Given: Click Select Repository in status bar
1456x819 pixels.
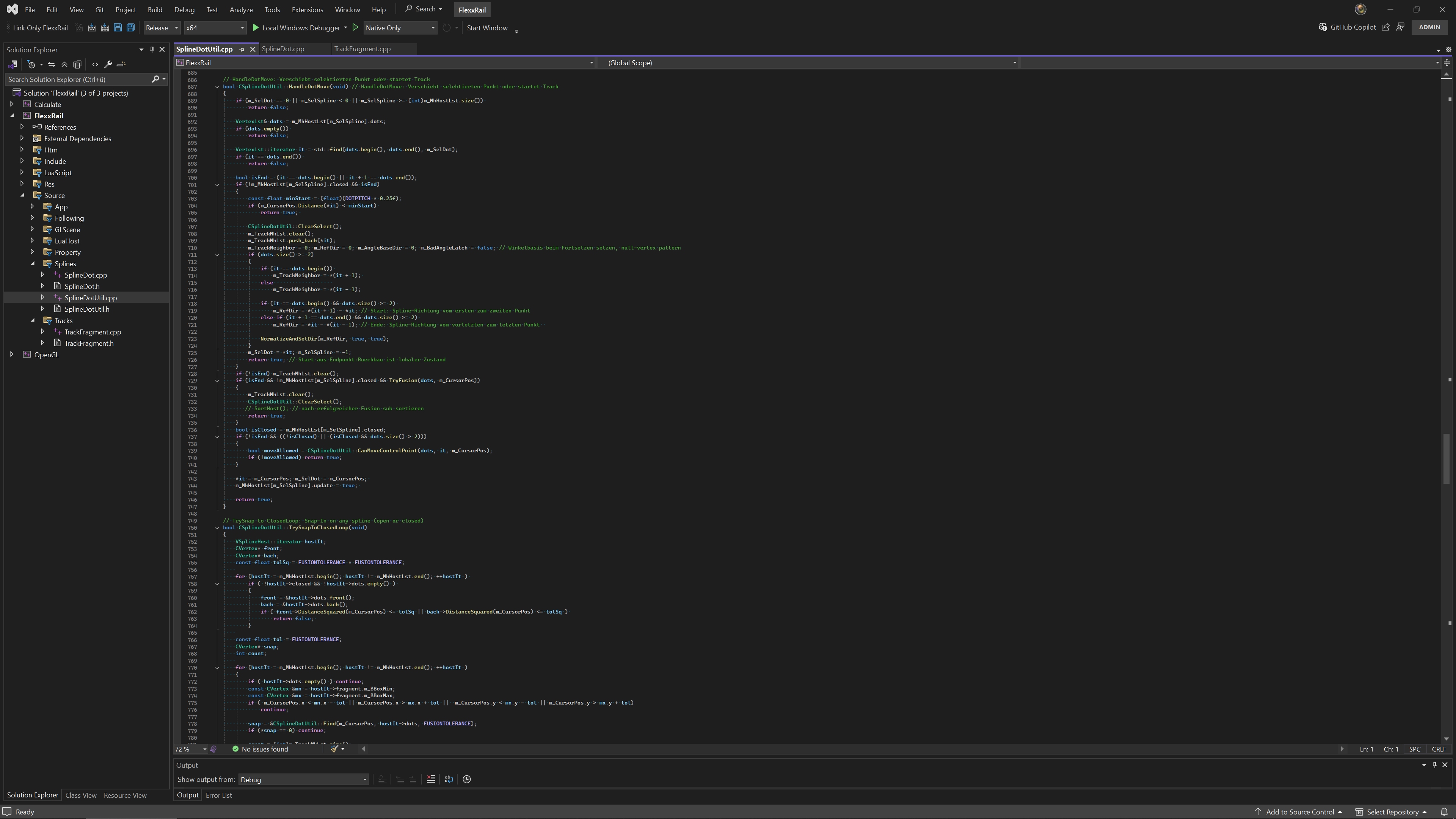Looking at the screenshot, I should point(1390,812).
